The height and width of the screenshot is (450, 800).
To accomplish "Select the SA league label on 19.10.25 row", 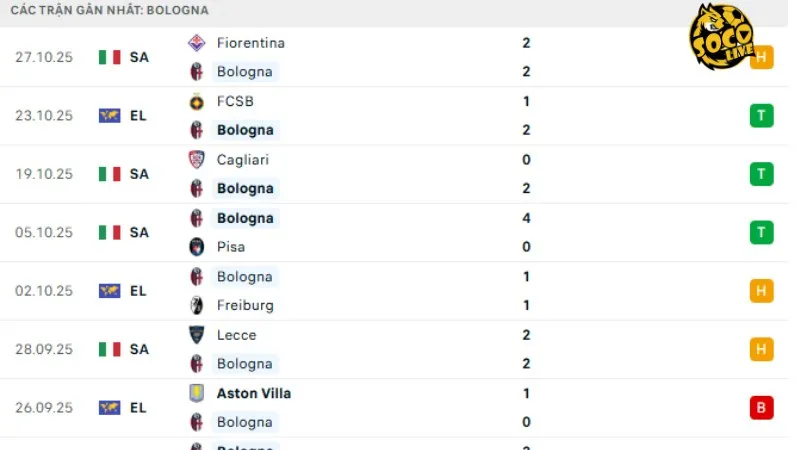I will 139,174.
